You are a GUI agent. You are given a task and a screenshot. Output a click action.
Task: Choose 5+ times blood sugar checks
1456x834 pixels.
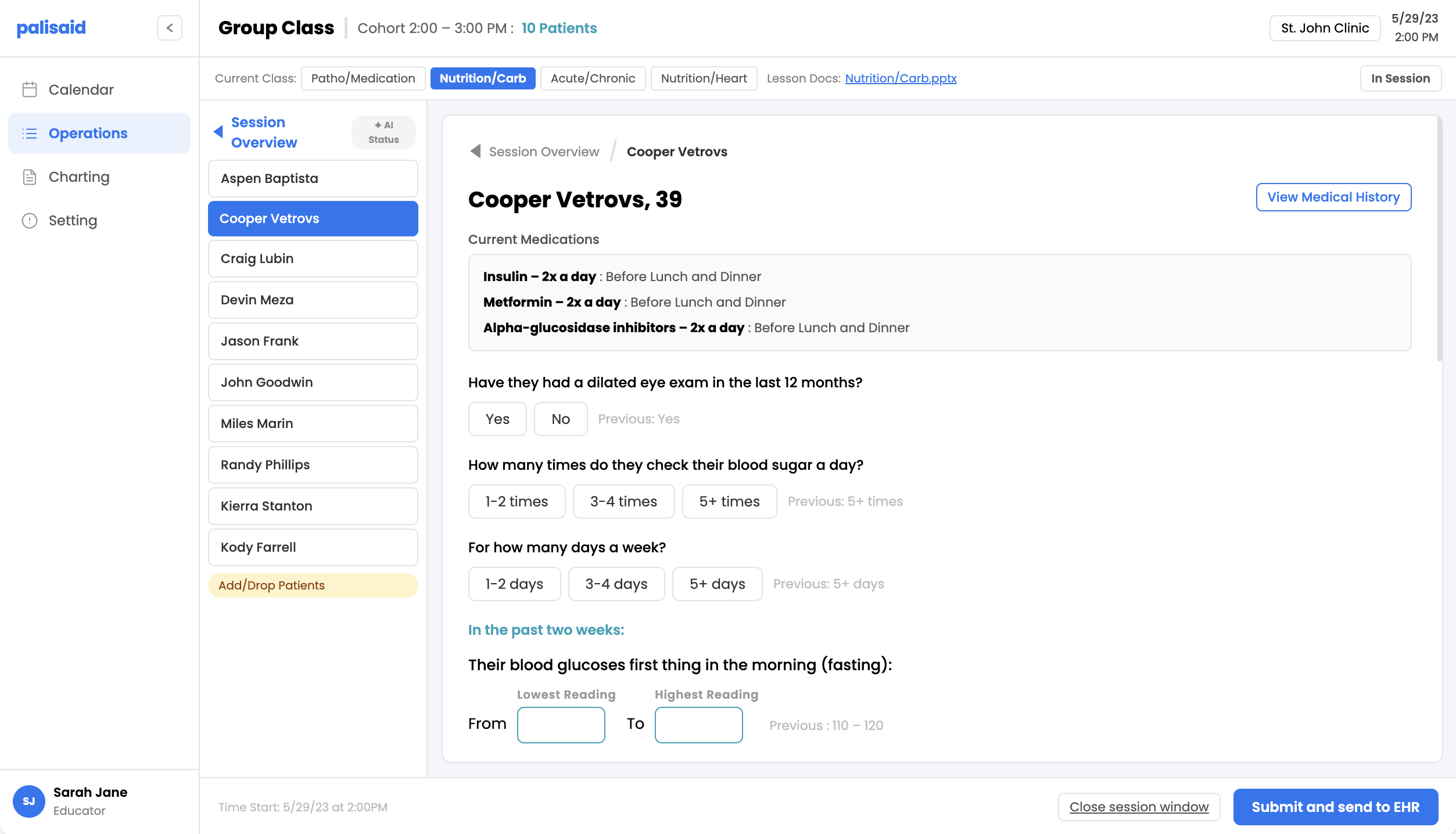(730, 501)
